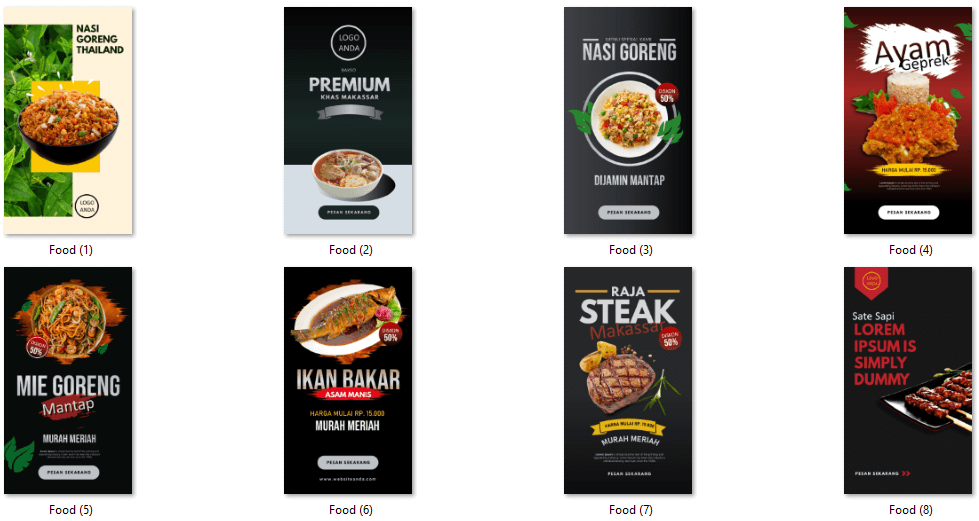Select the Food (5) Mie Goreng thumbnail
Image resolution: width=979 pixels, height=521 pixels.
click(68, 380)
